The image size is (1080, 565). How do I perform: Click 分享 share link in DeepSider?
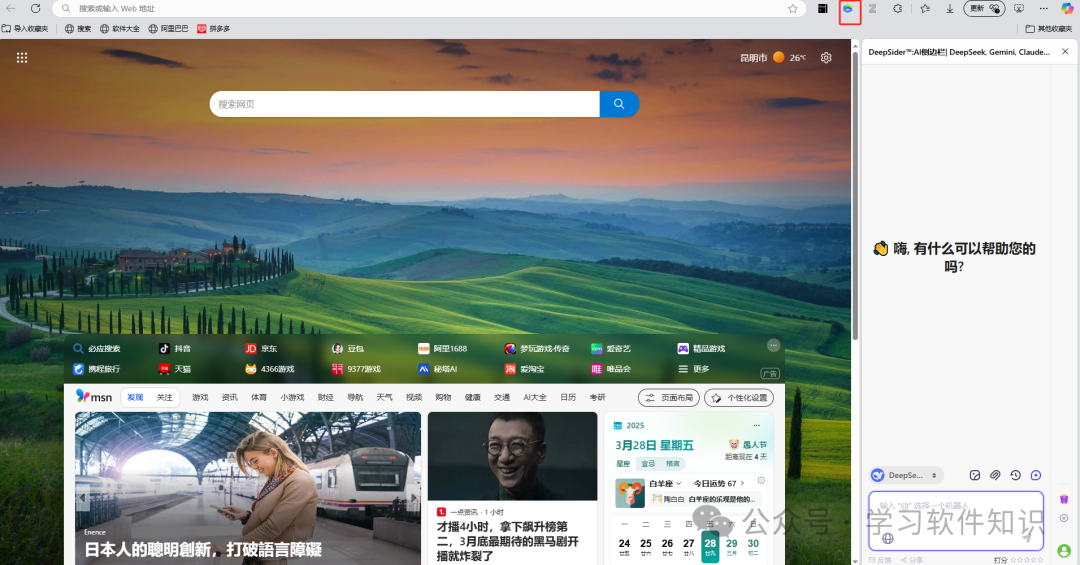coord(911,560)
